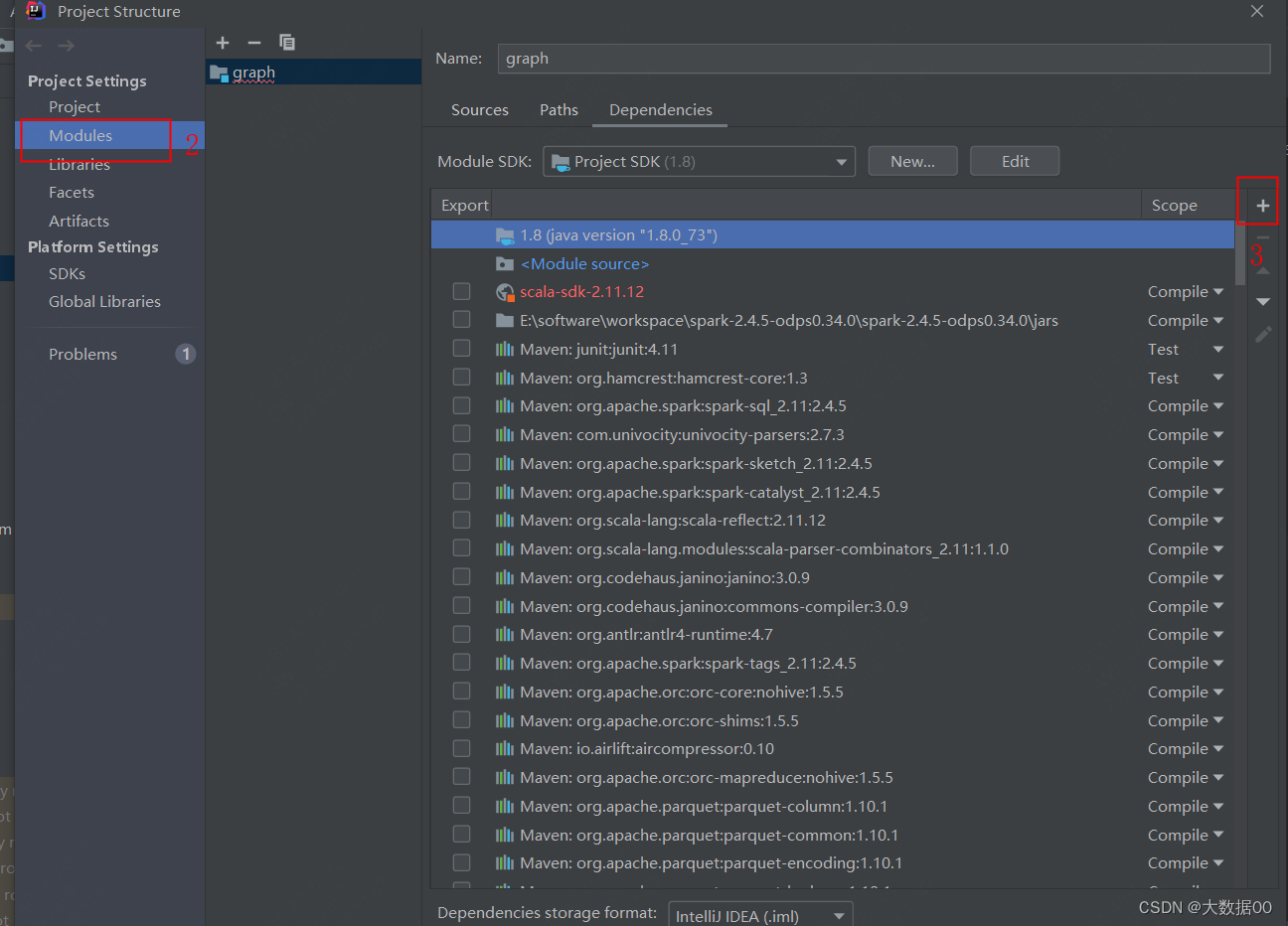Switch to the Sources tab
This screenshot has height=926, width=1288.
click(480, 110)
